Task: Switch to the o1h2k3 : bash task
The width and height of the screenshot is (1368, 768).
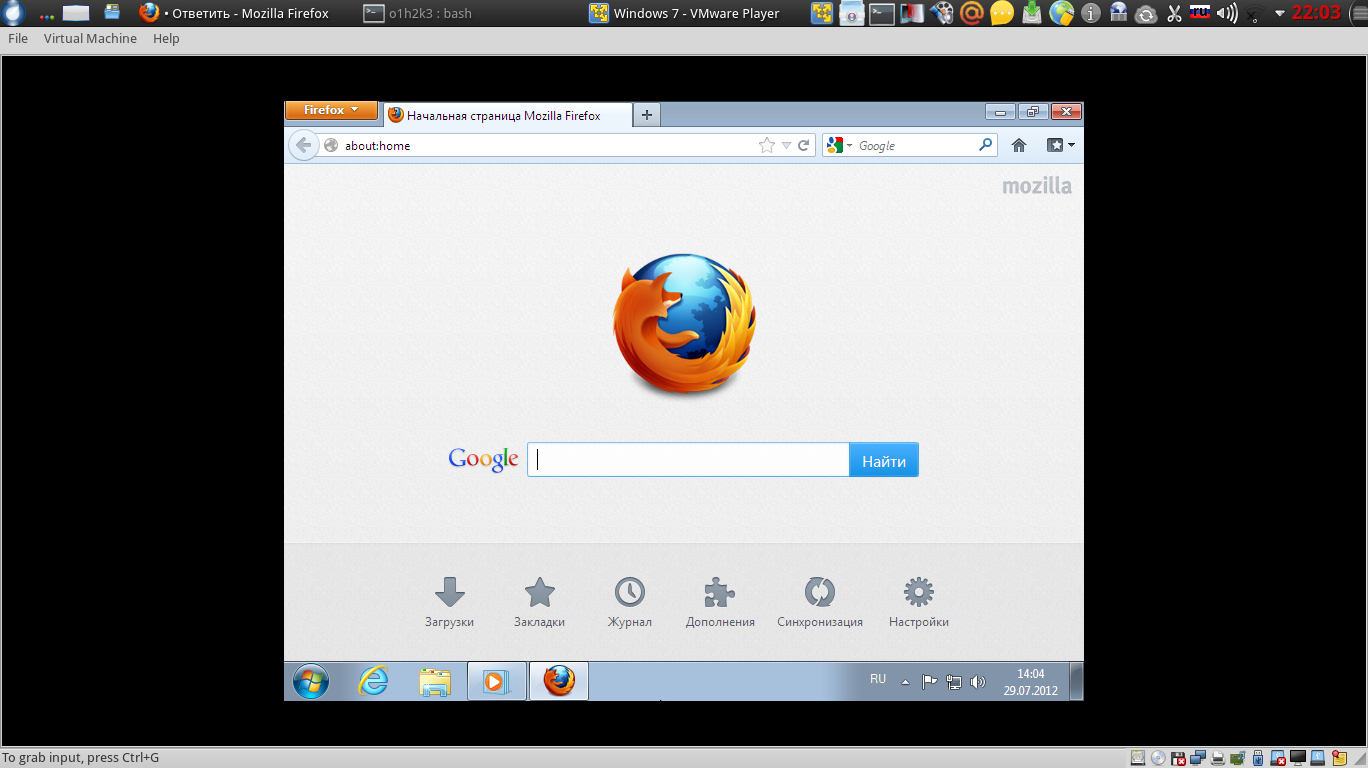Action: point(418,13)
